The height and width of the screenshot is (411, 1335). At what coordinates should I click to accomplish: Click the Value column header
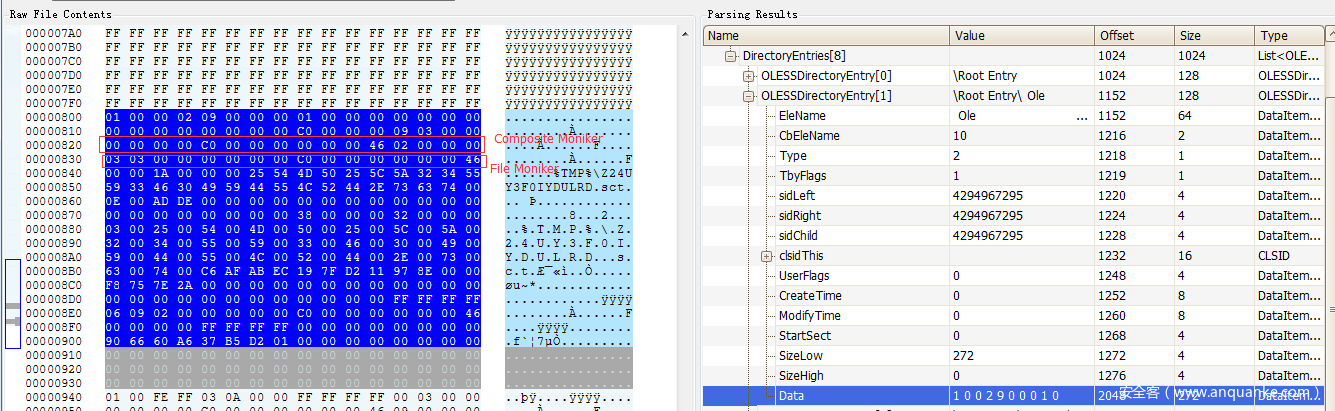tap(1020, 36)
